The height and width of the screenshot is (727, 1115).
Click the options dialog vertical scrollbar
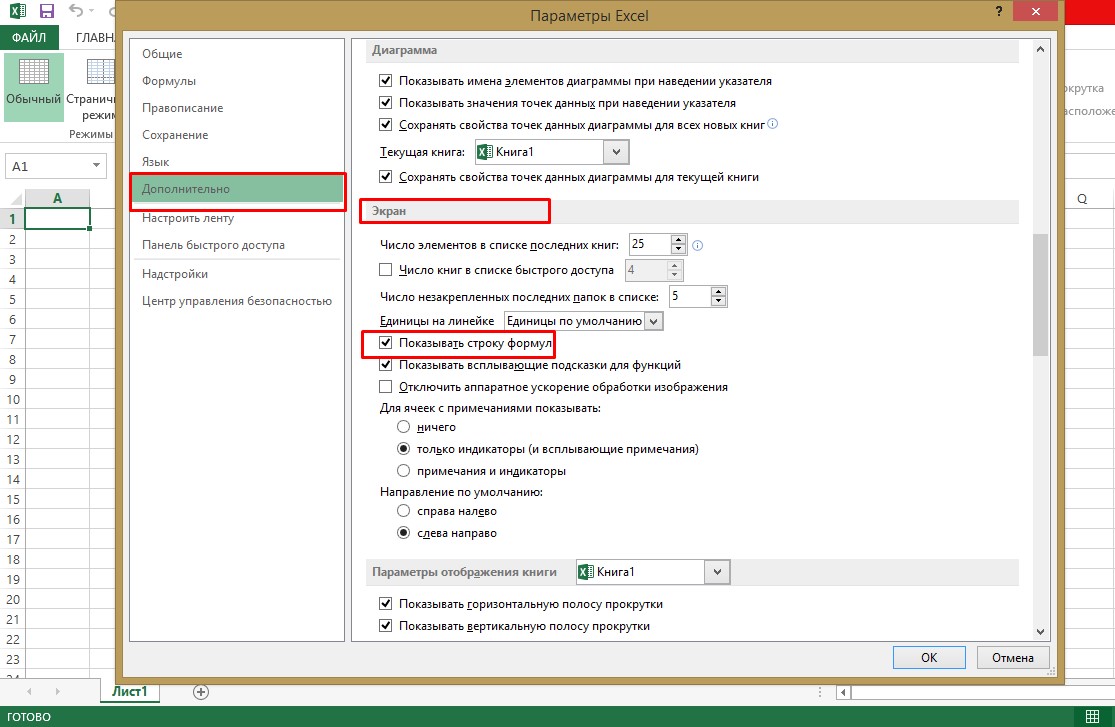1040,300
